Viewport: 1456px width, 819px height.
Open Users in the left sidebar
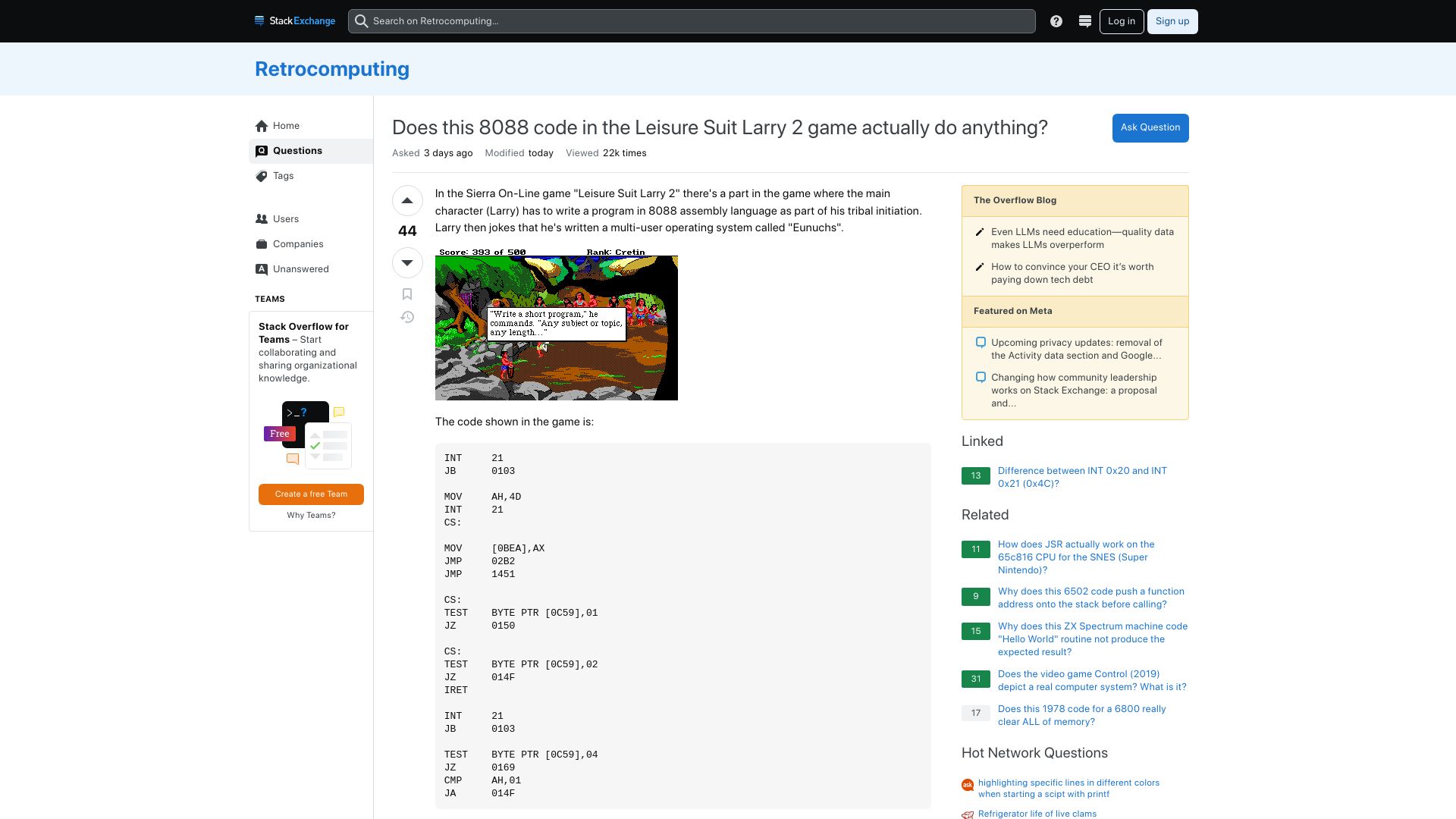tap(311, 219)
